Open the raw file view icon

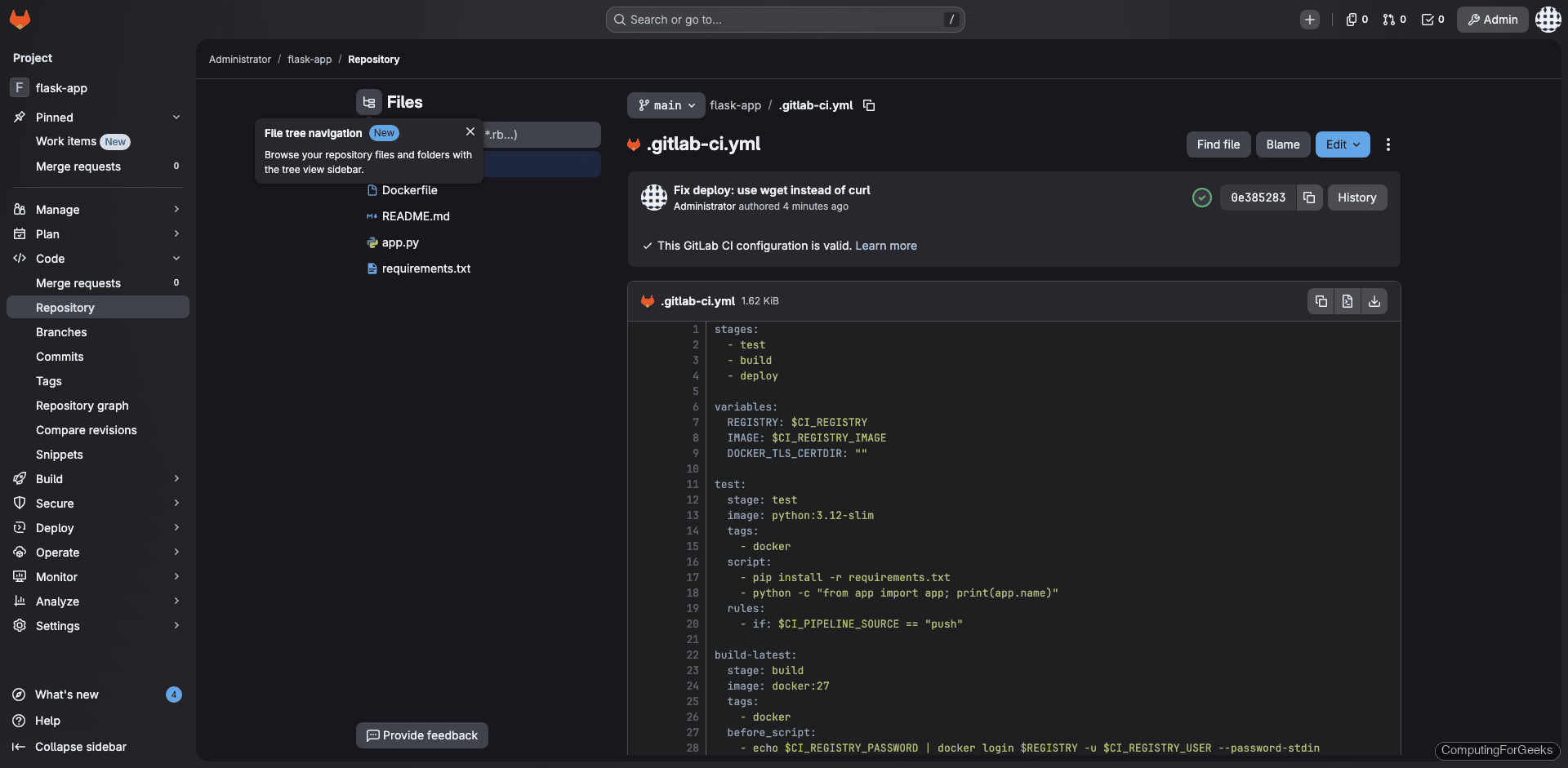(1347, 301)
